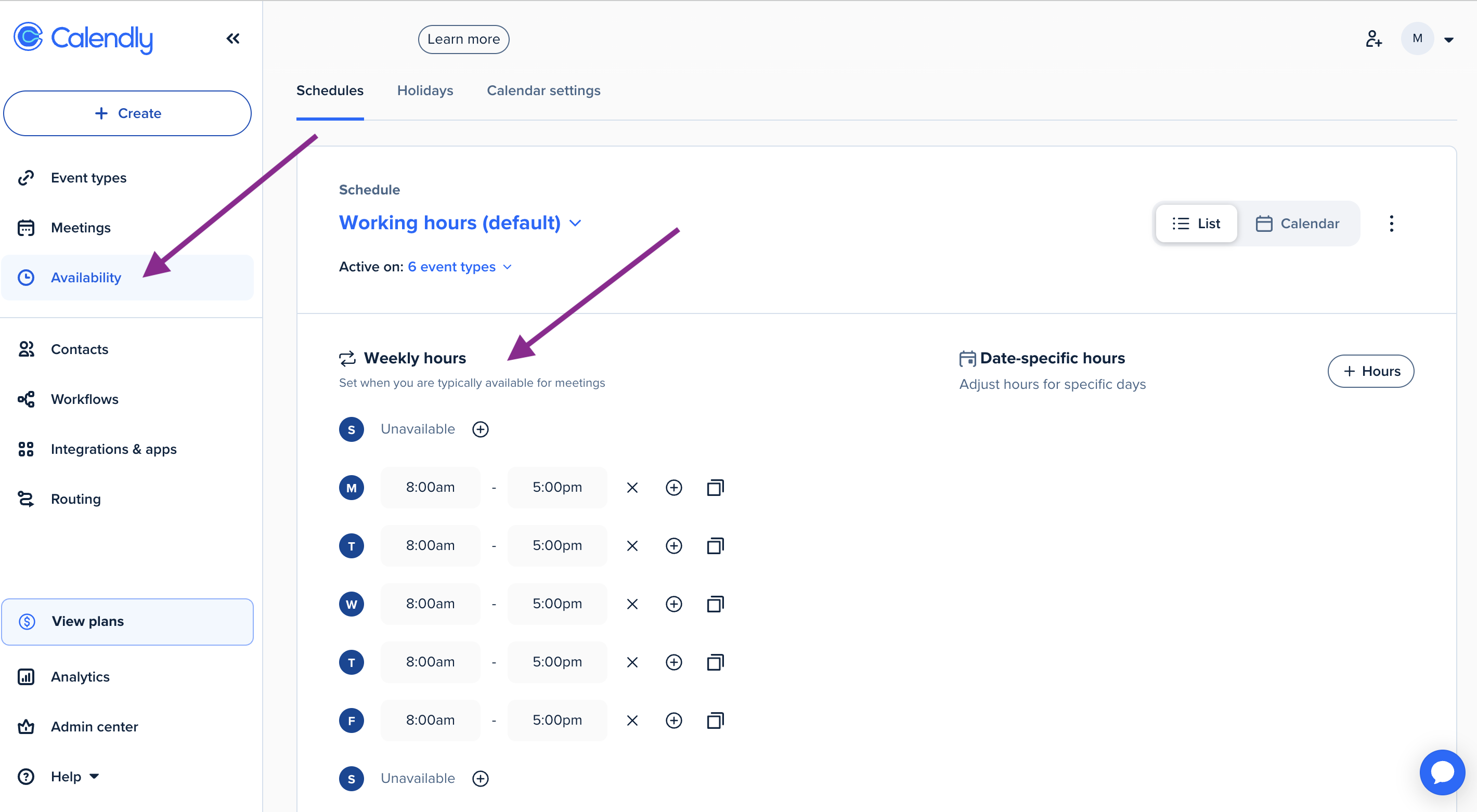Open Event types in sidebar

pos(127,178)
